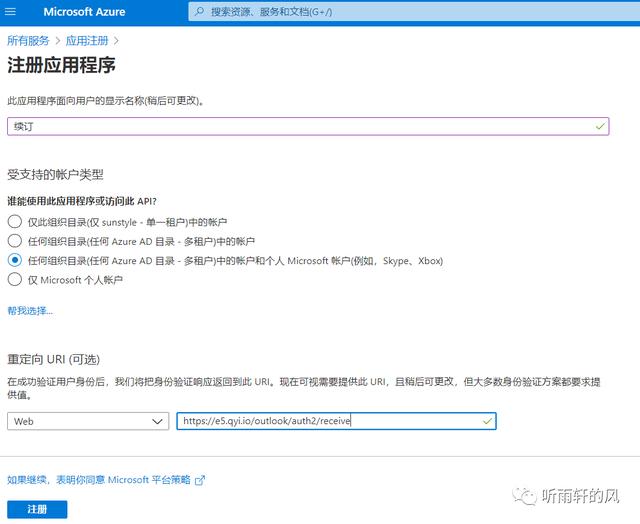Click the 注册 button
Viewport: 640px width, 524px height.
(37, 509)
